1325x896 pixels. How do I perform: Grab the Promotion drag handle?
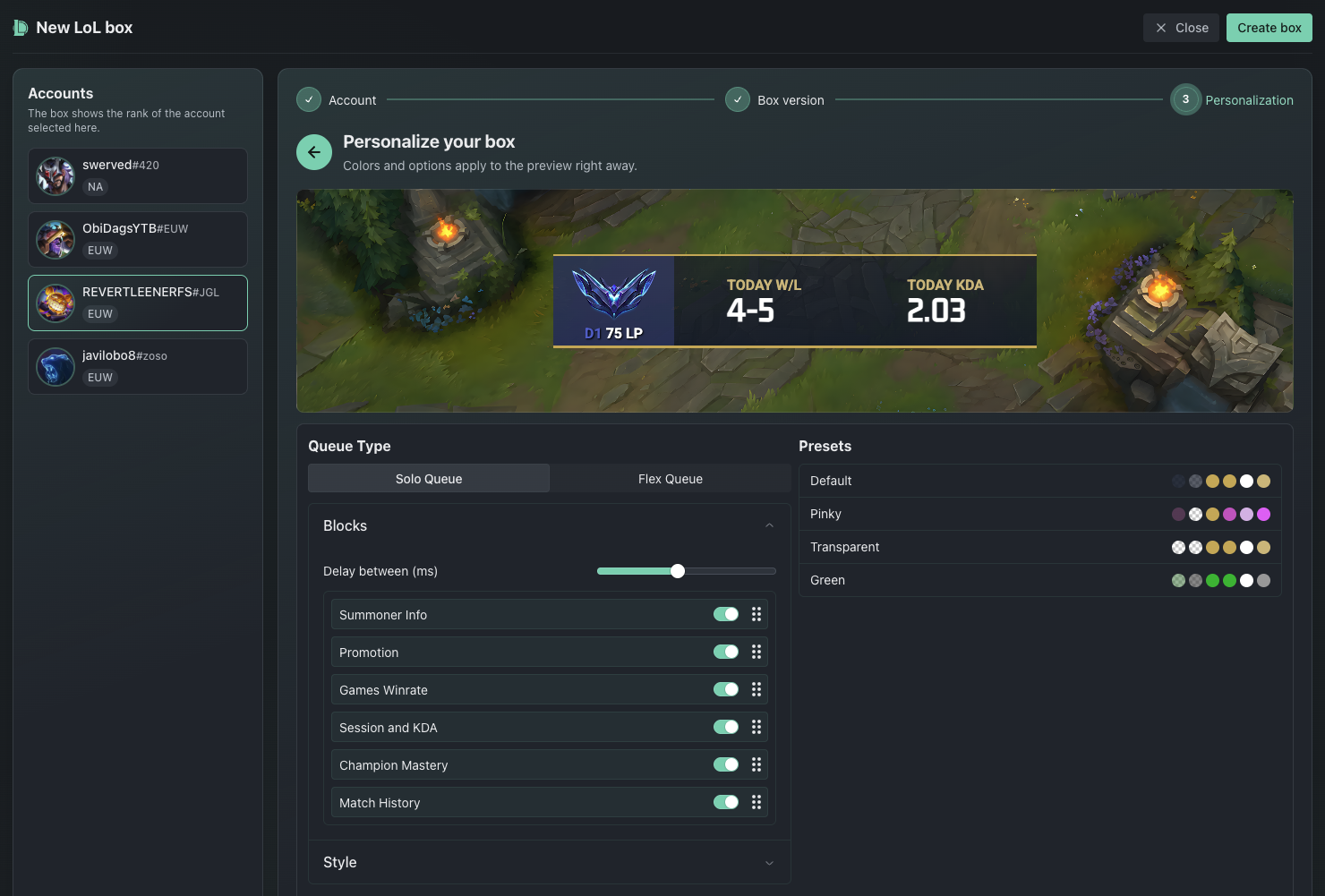pos(757,652)
